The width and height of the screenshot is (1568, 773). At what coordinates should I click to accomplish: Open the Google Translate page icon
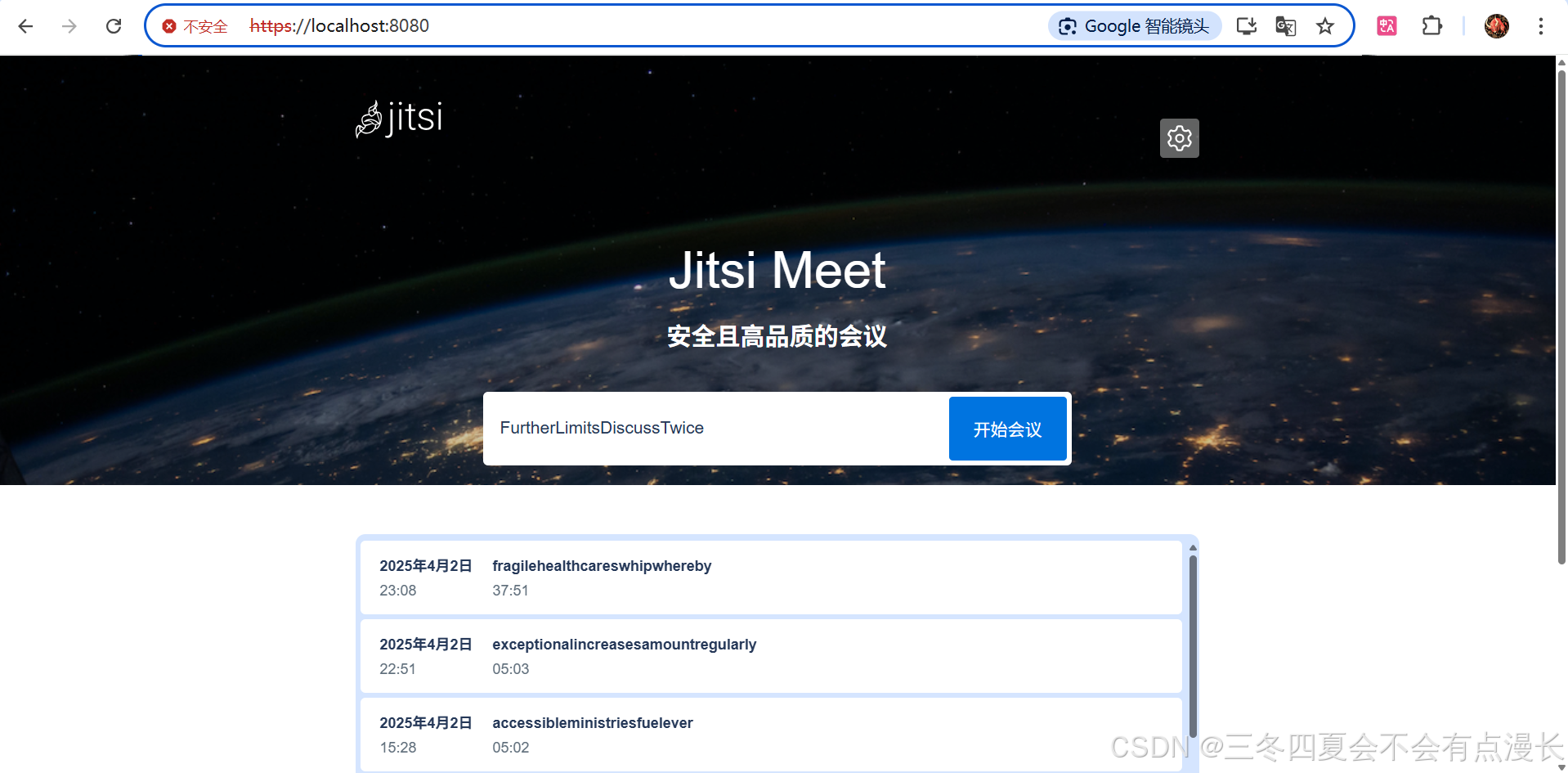pyautogui.click(x=1285, y=26)
